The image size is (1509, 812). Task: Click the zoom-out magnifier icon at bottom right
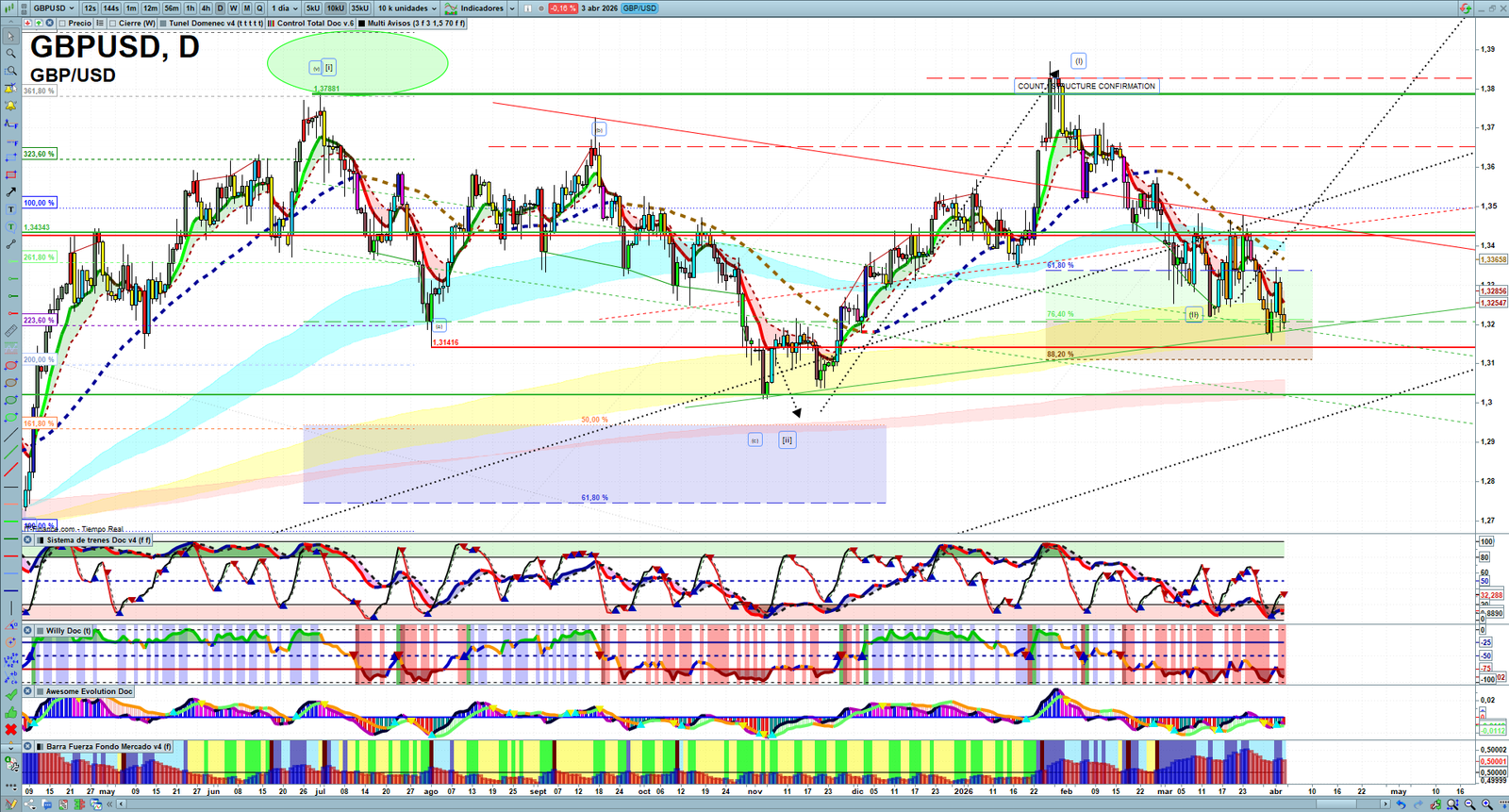1470,804
